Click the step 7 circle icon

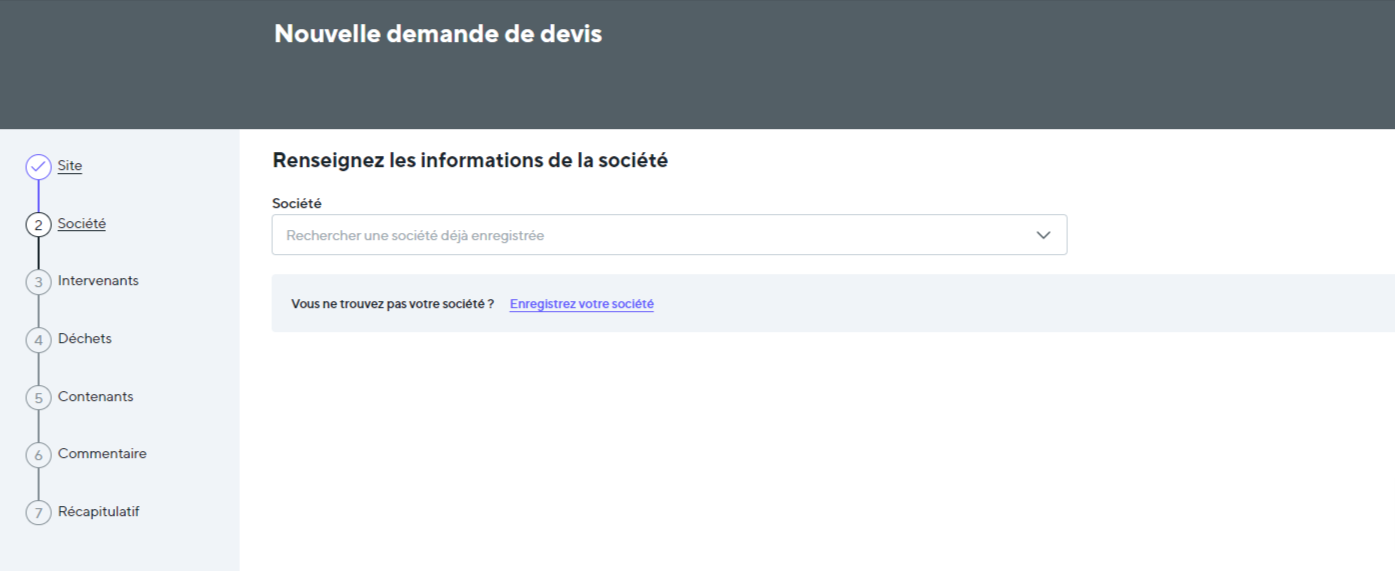coord(38,513)
